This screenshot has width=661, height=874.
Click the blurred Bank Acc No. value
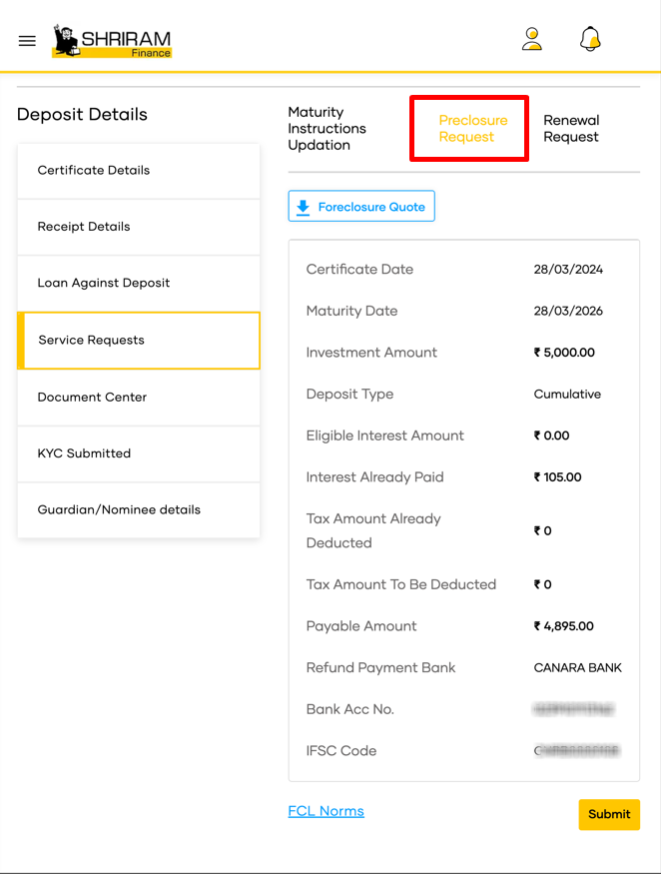click(573, 710)
